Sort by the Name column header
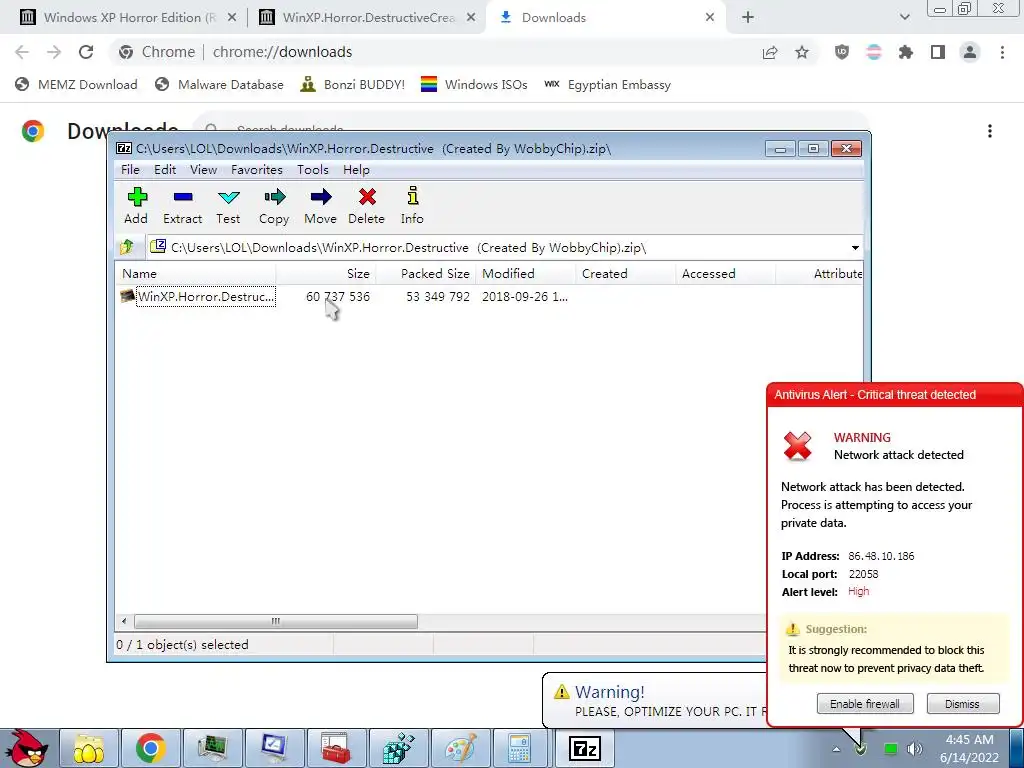 click(196, 274)
